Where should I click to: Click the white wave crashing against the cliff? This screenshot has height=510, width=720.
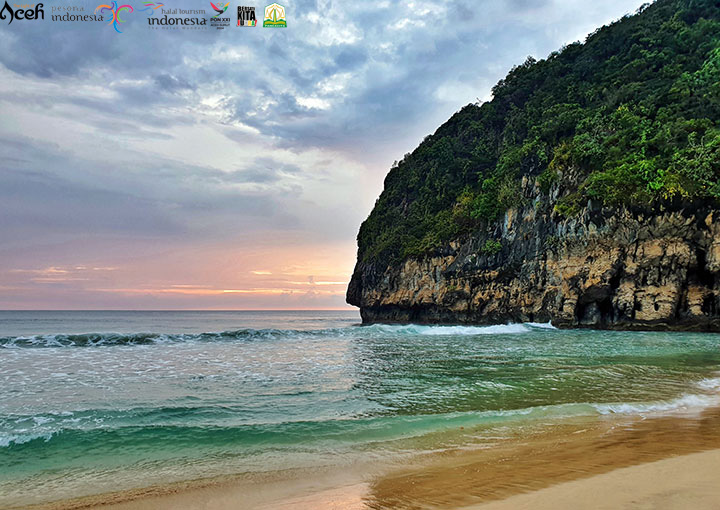pyautogui.click(x=450, y=328)
